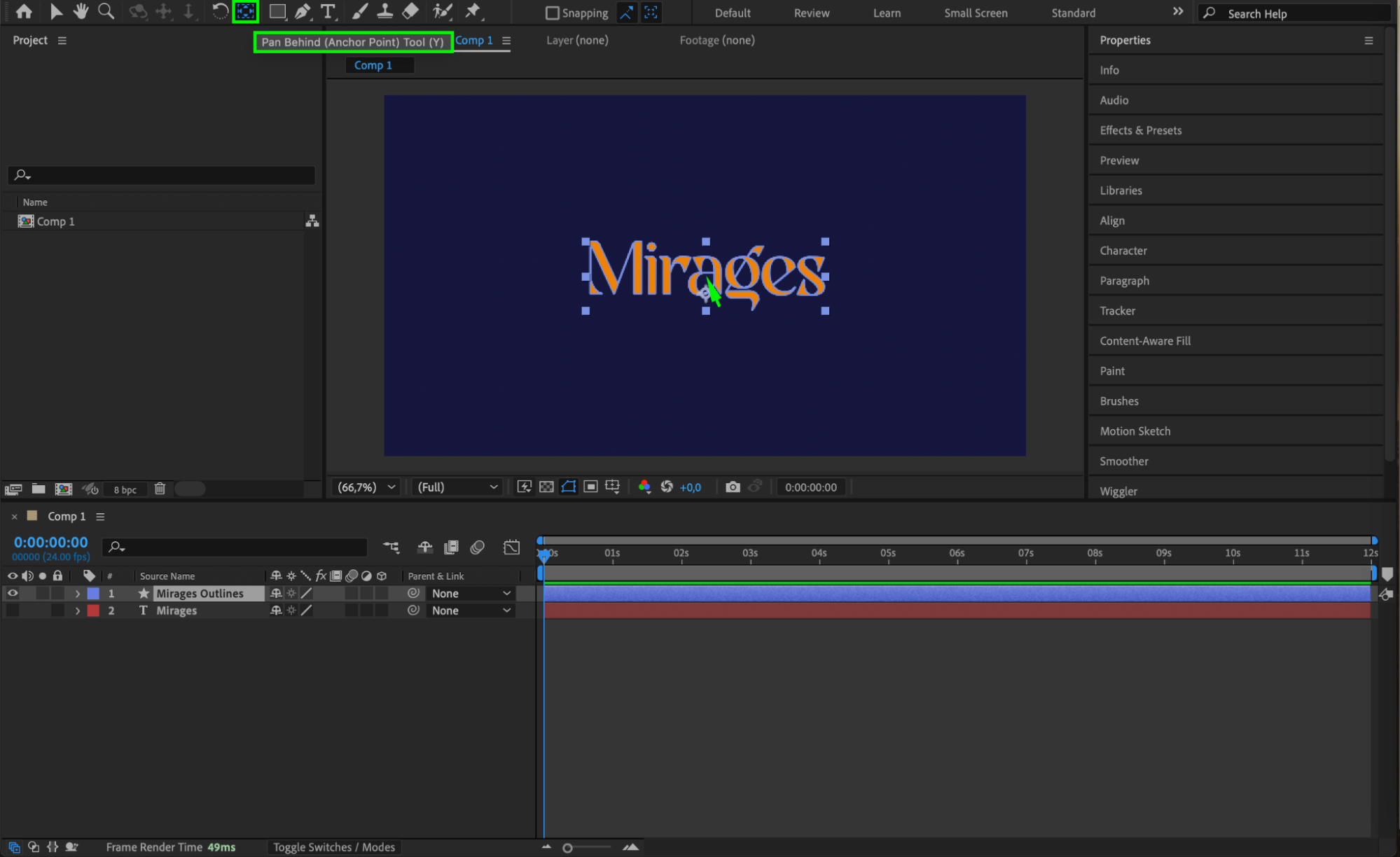Click the 8 bpc color depth button
This screenshot has width=1400, height=857.
click(x=125, y=489)
